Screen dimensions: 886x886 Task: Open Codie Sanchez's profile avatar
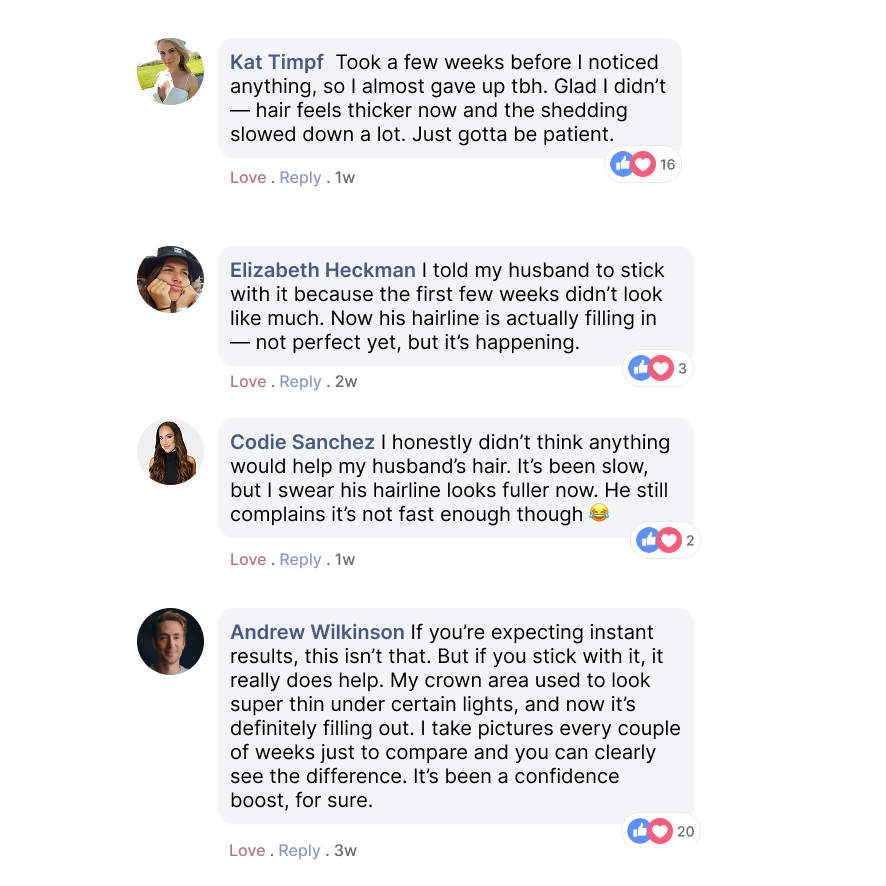coord(170,452)
